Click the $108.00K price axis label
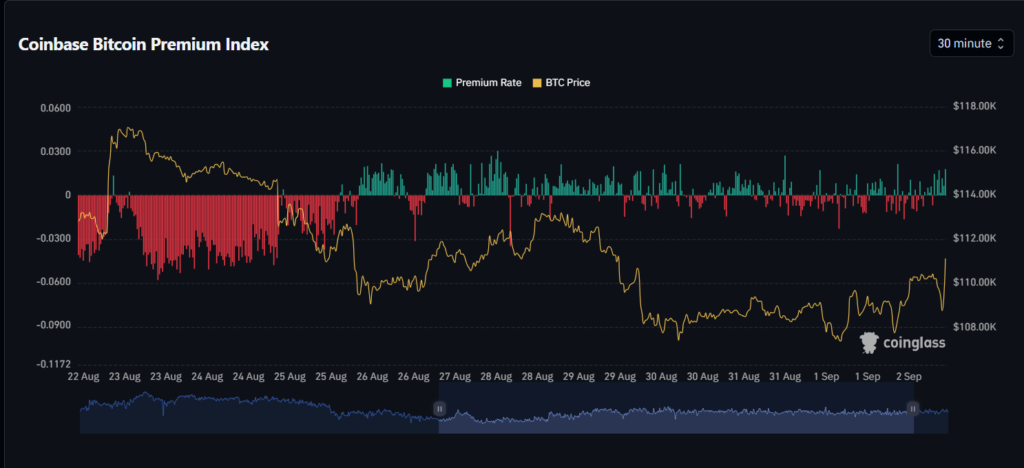Screen dimensions: 1024x468 click(975, 326)
